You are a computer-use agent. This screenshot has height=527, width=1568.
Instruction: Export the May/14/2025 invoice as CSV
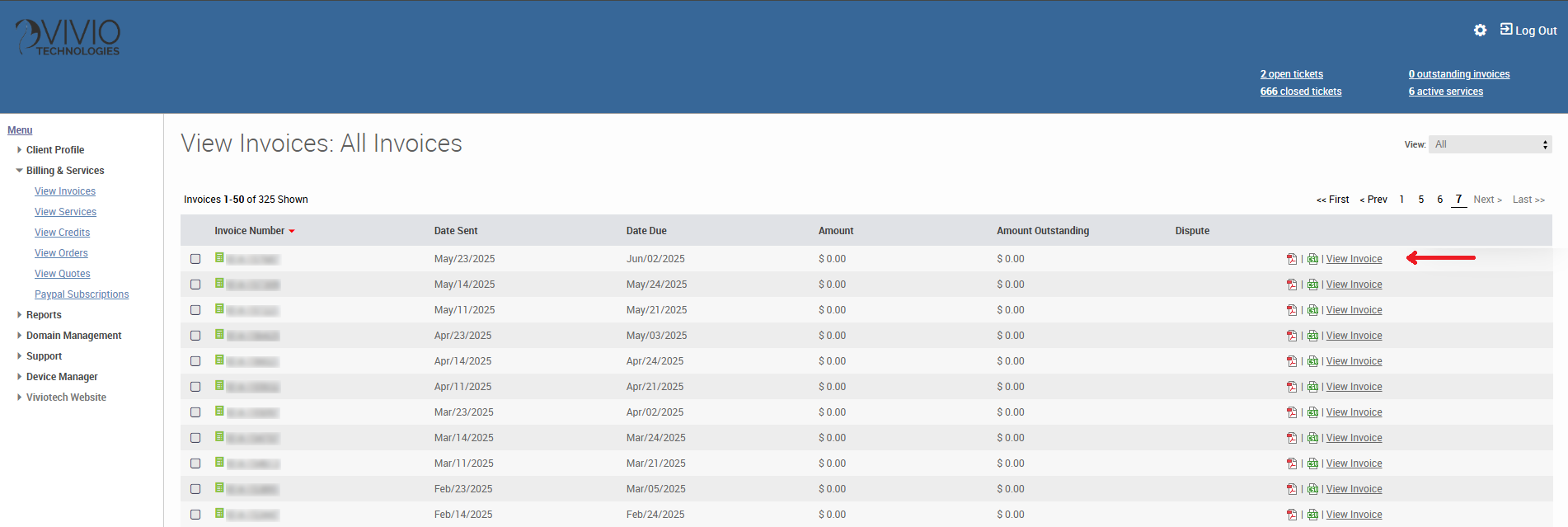coord(1312,285)
